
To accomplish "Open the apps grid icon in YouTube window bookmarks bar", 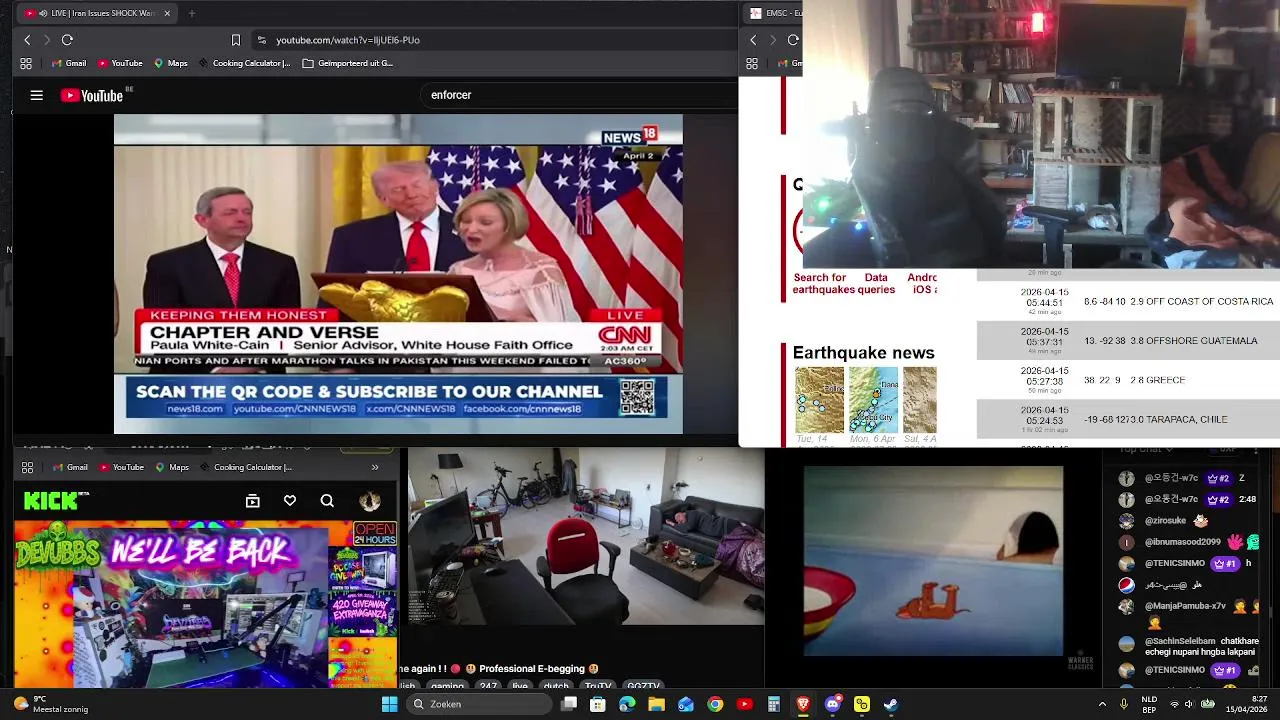I will [26, 63].
